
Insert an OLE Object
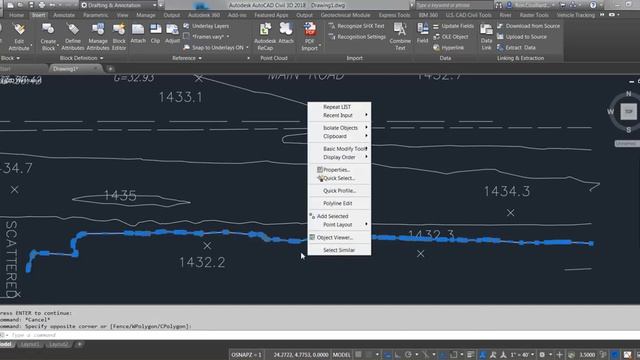point(451,37)
